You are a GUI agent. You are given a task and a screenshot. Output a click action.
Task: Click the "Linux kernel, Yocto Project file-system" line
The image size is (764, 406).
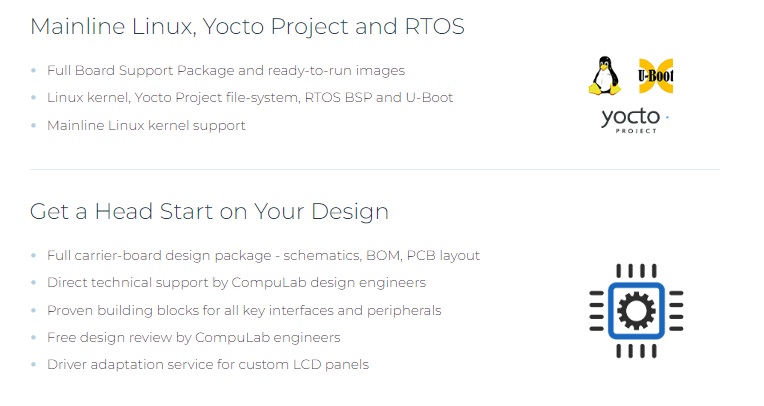click(250, 98)
